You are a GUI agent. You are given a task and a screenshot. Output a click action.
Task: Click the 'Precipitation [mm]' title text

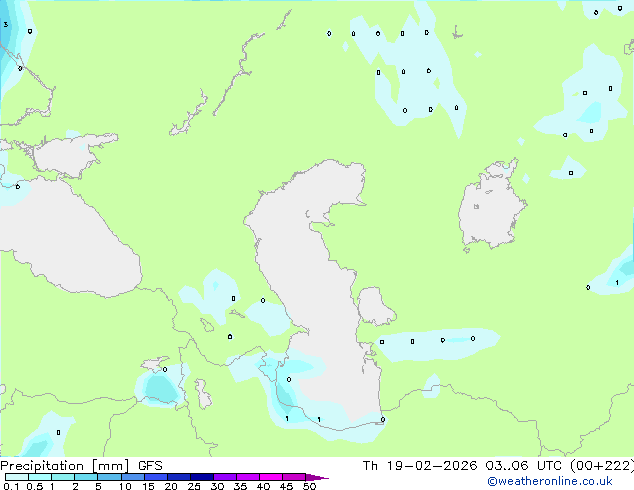point(65,466)
